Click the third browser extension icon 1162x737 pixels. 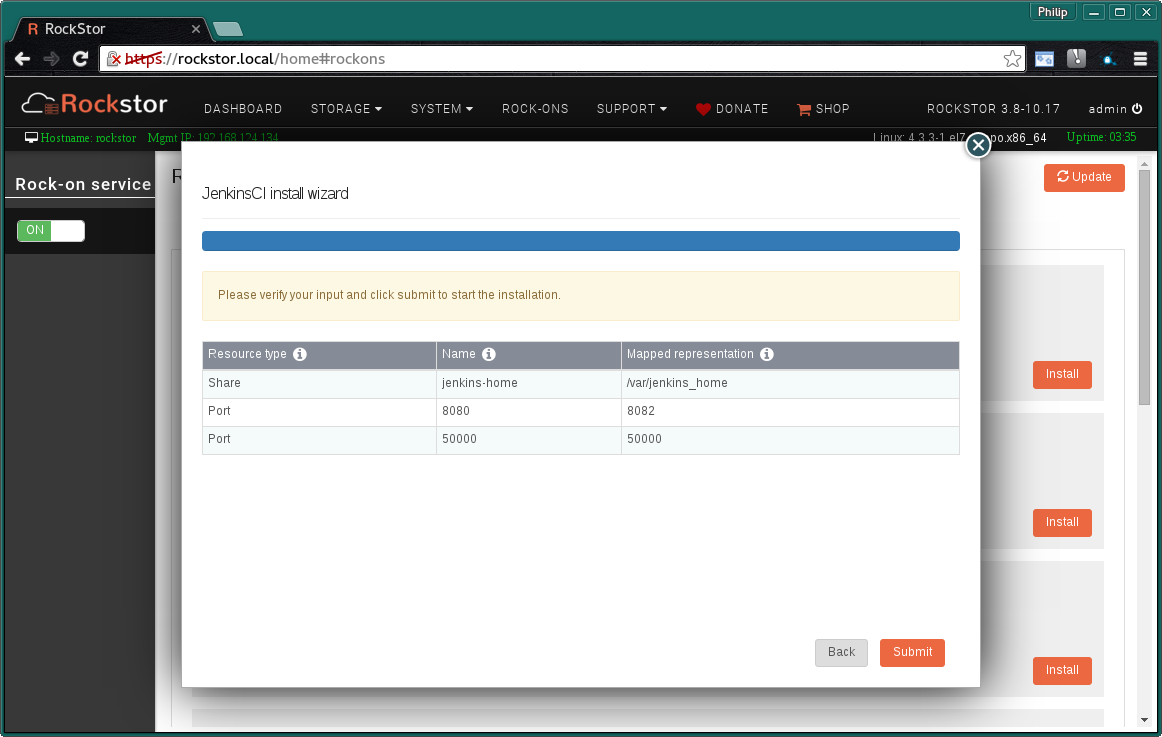pos(1109,59)
